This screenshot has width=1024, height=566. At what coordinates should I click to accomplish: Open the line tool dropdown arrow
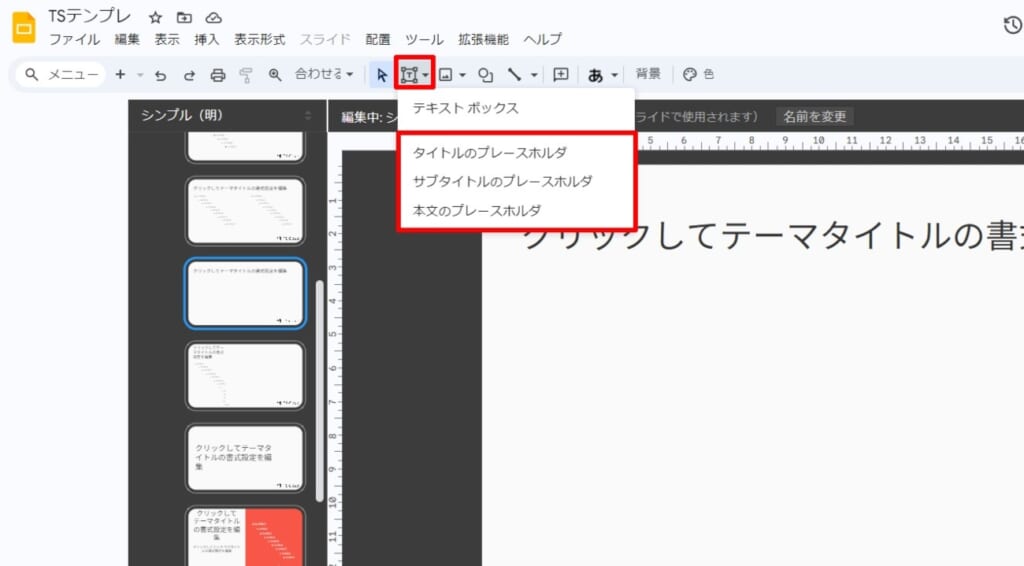click(x=534, y=75)
